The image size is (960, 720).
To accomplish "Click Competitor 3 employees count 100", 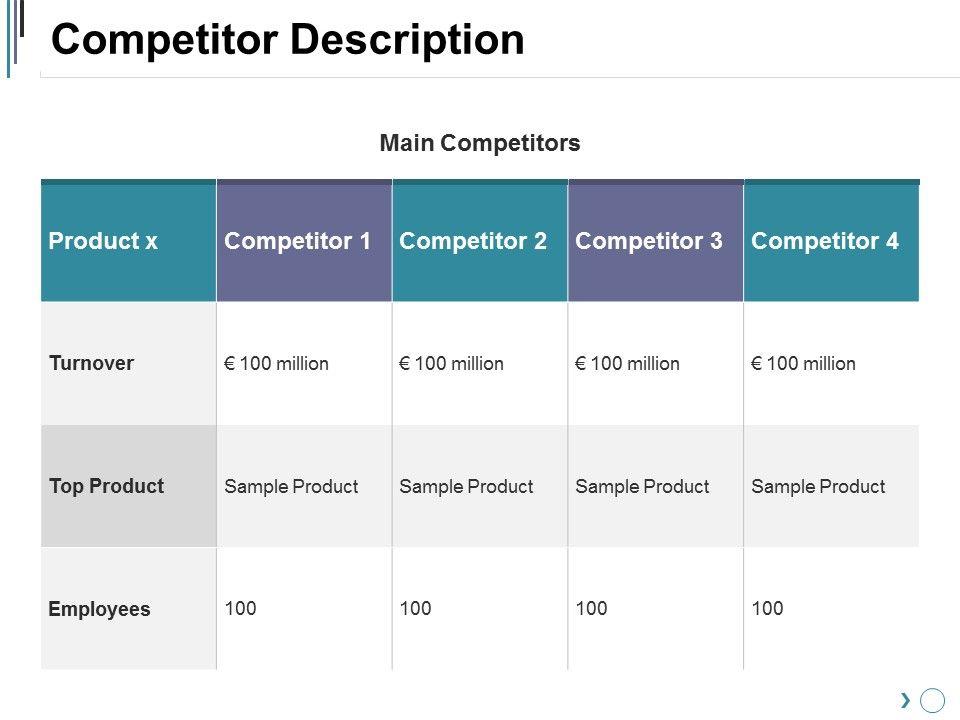I will point(592,608).
